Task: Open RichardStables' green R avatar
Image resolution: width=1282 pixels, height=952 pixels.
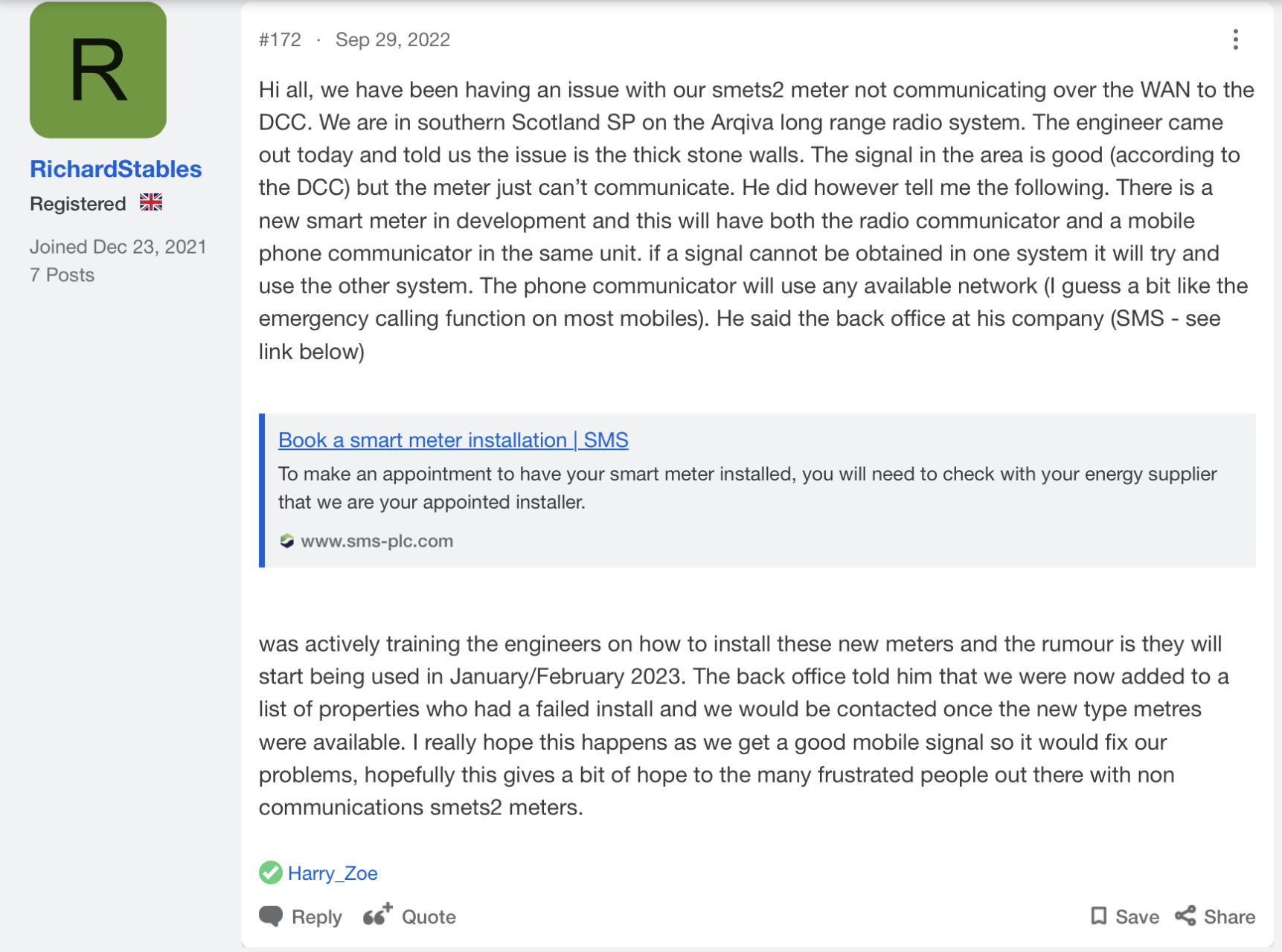Action: tap(98, 70)
